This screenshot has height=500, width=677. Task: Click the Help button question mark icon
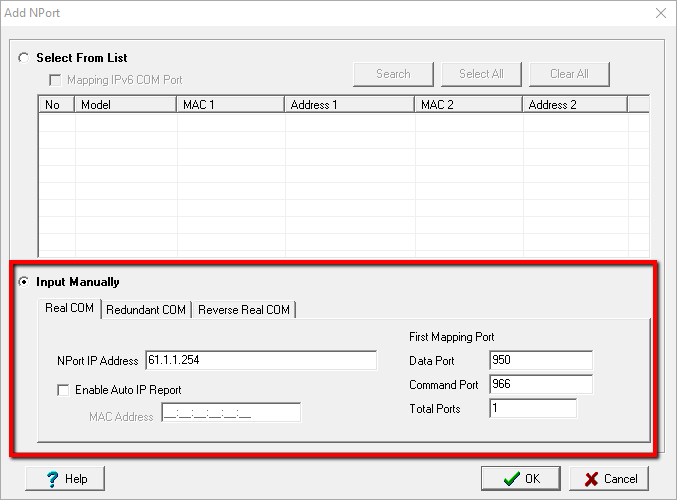(53, 479)
